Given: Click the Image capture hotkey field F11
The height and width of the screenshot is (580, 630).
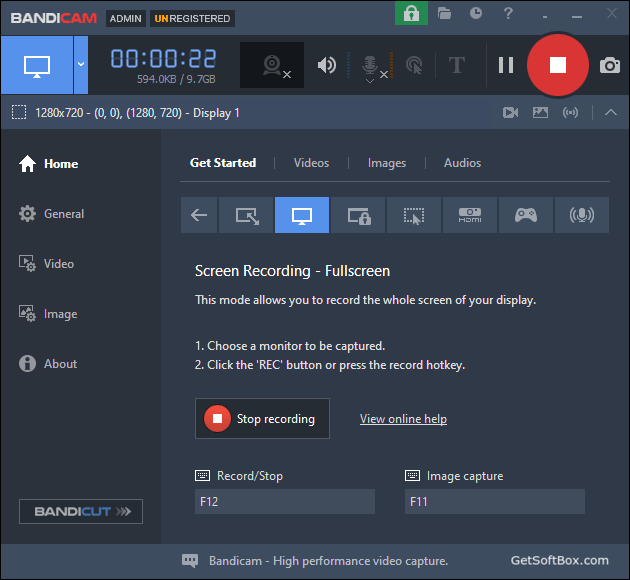Looking at the screenshot, I should [x=495, y=501].
